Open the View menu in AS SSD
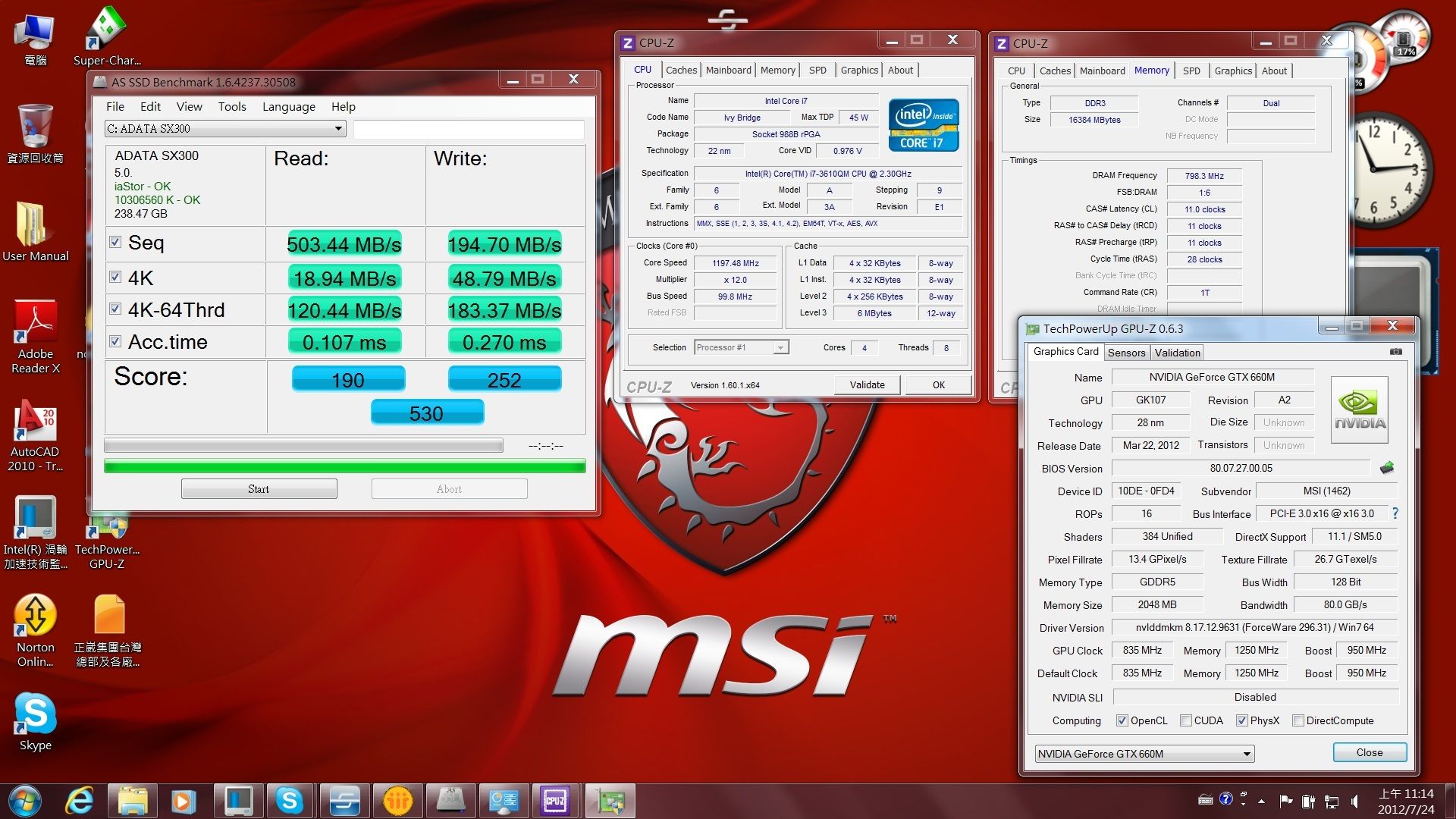This screenshot has width=1456, height=819. [x=190, y=107]
